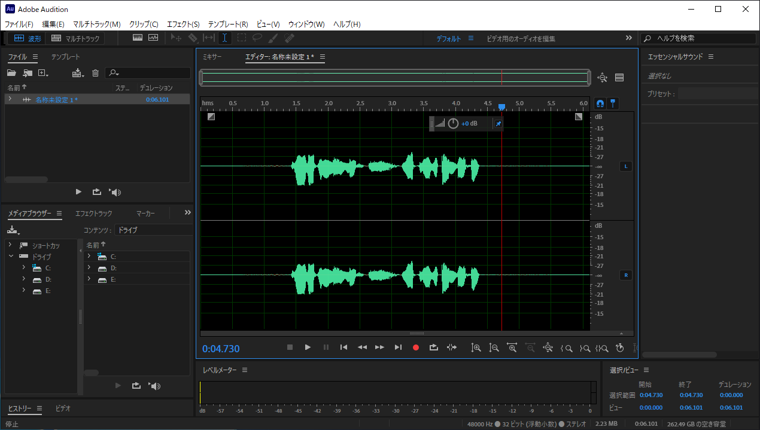Select the Spot Healing Brush tool
The image size is (760, 430).
pyautogui.click(x=289, y=38)
